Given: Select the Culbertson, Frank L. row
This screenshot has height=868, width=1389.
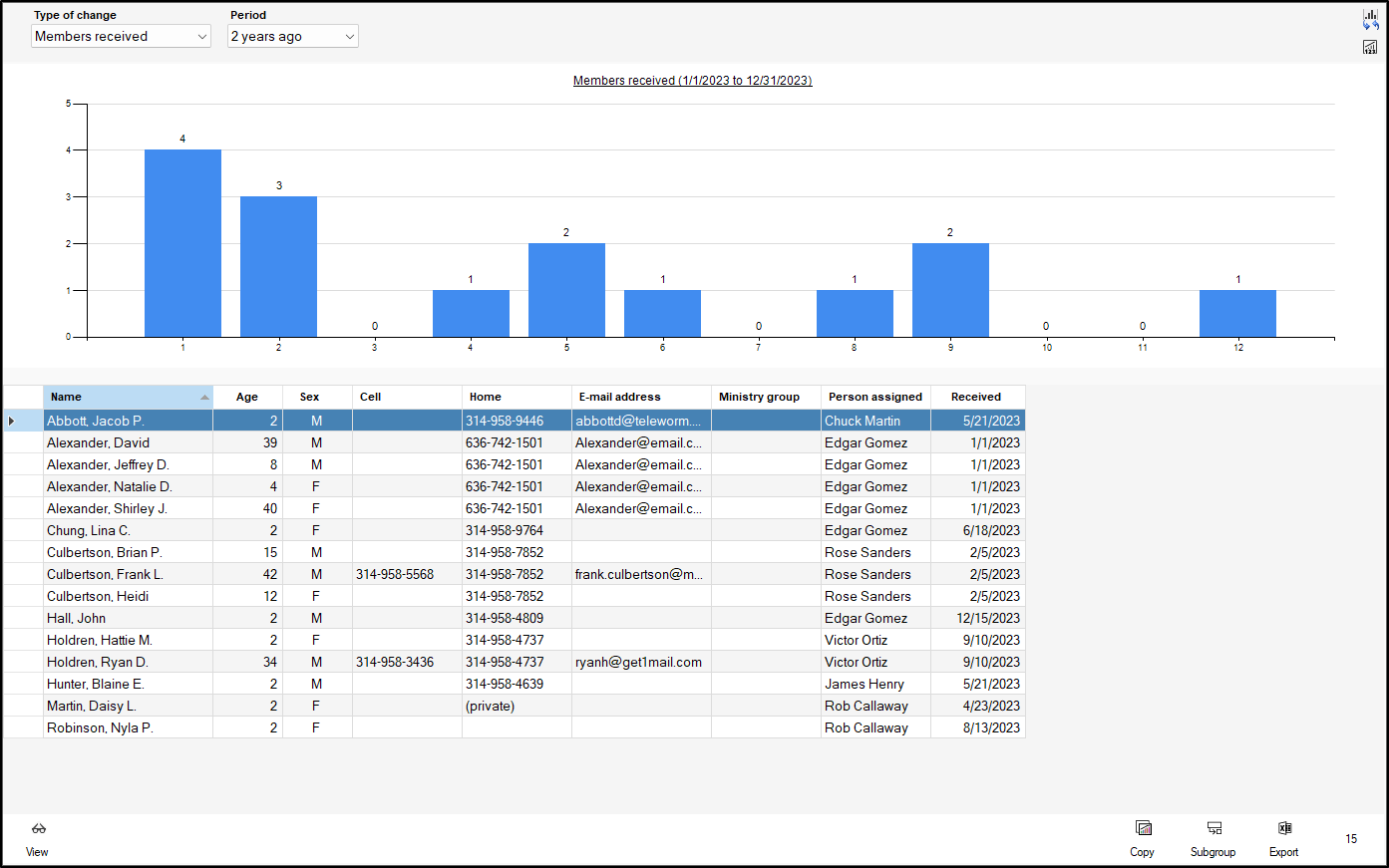Looking at the screenshot, I should [105, 575].
